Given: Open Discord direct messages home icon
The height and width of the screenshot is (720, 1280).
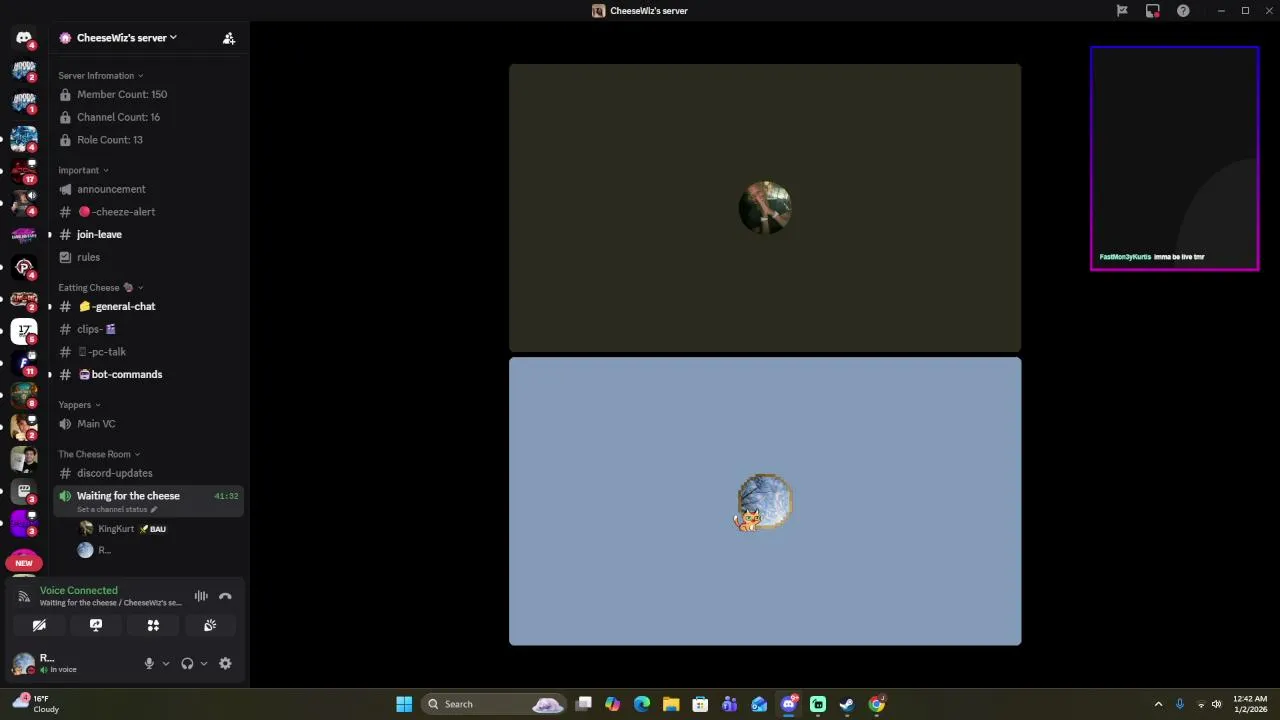Looking at the screenshot, I should [x=24, y=38].
